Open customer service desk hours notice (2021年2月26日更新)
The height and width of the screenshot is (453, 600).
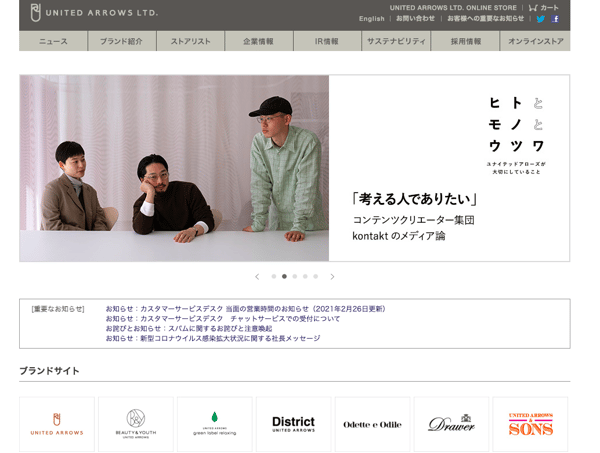click(246, 309)
